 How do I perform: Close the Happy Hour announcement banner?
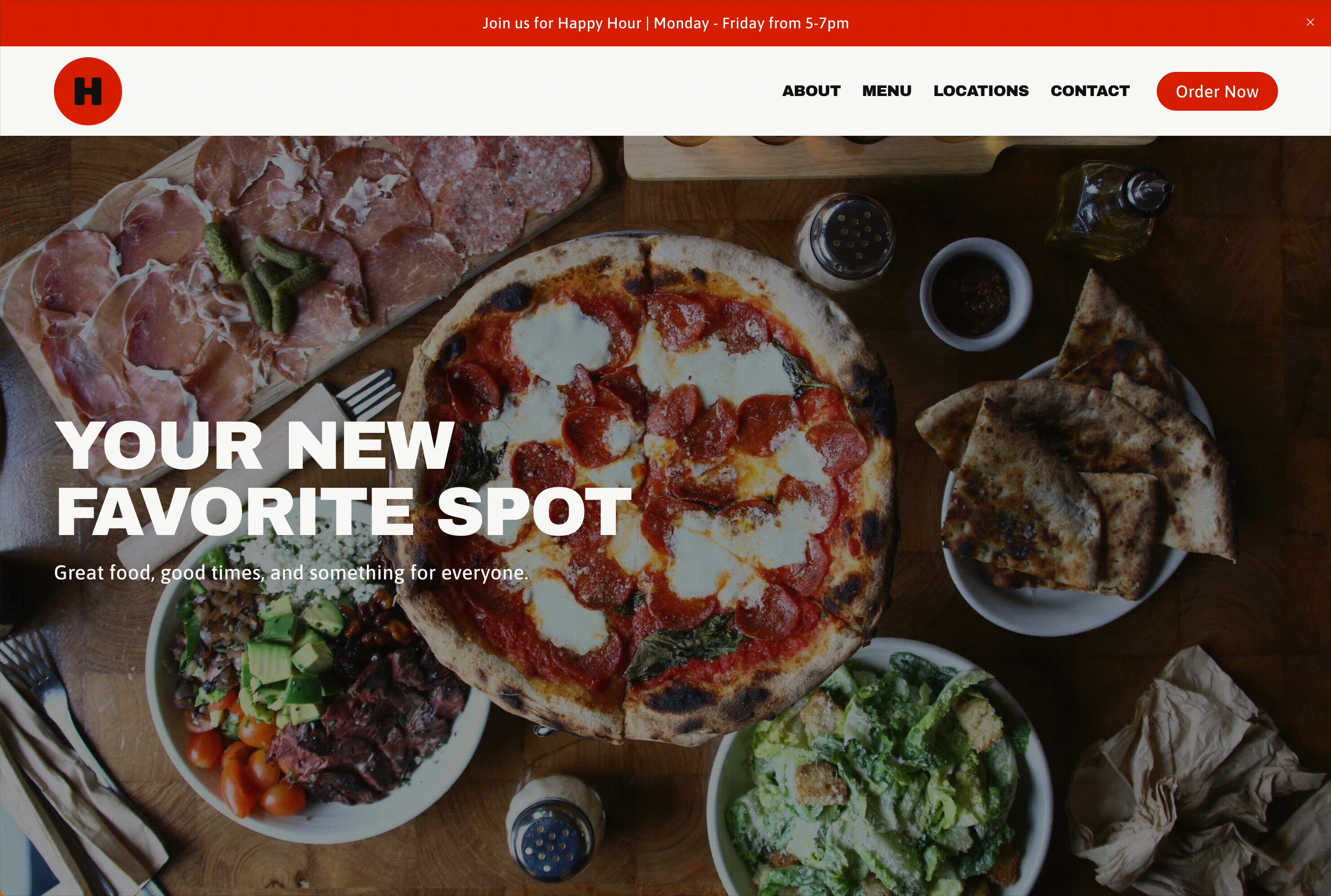point(1310,22)
